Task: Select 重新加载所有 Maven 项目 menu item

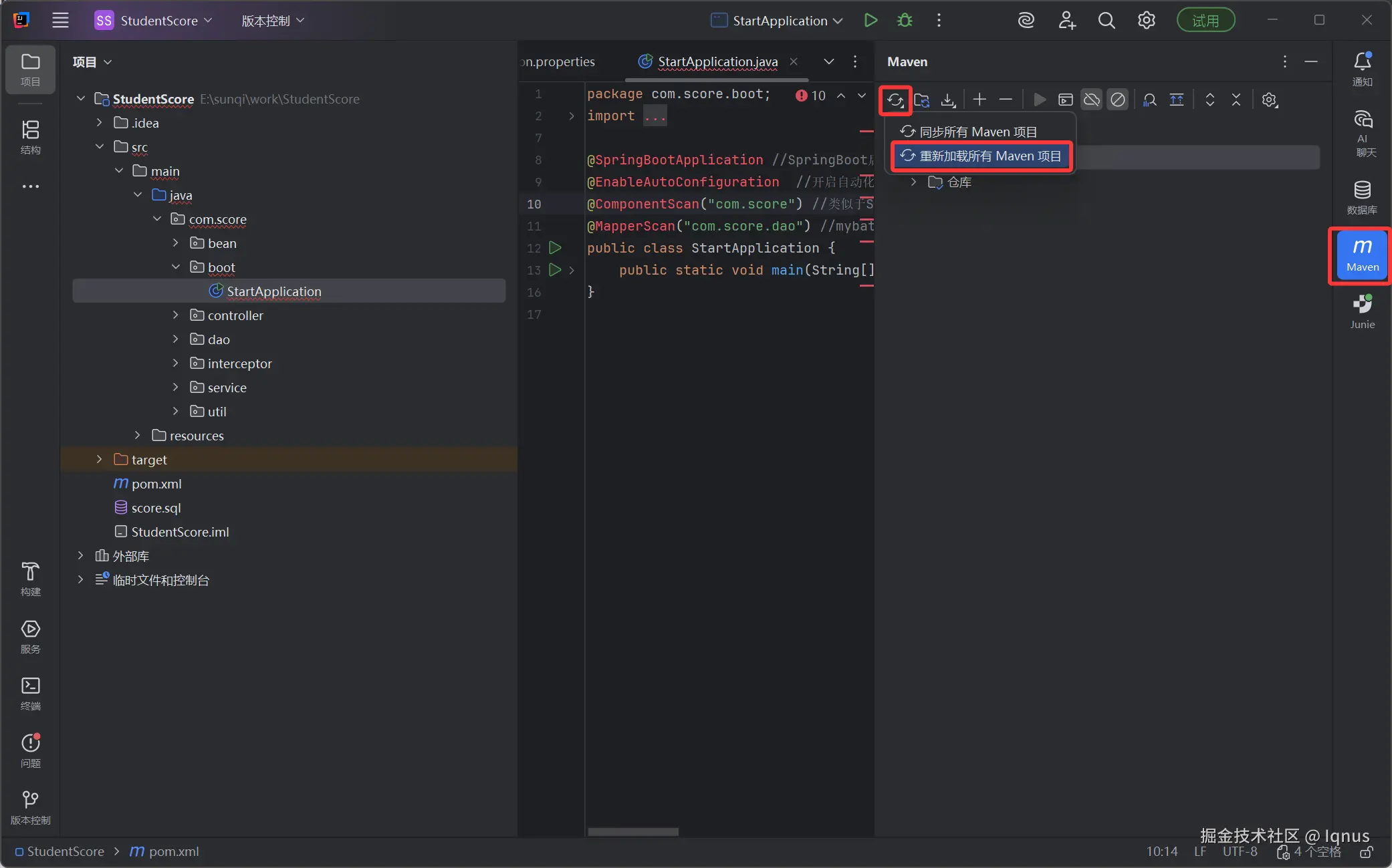Action: 981,156
